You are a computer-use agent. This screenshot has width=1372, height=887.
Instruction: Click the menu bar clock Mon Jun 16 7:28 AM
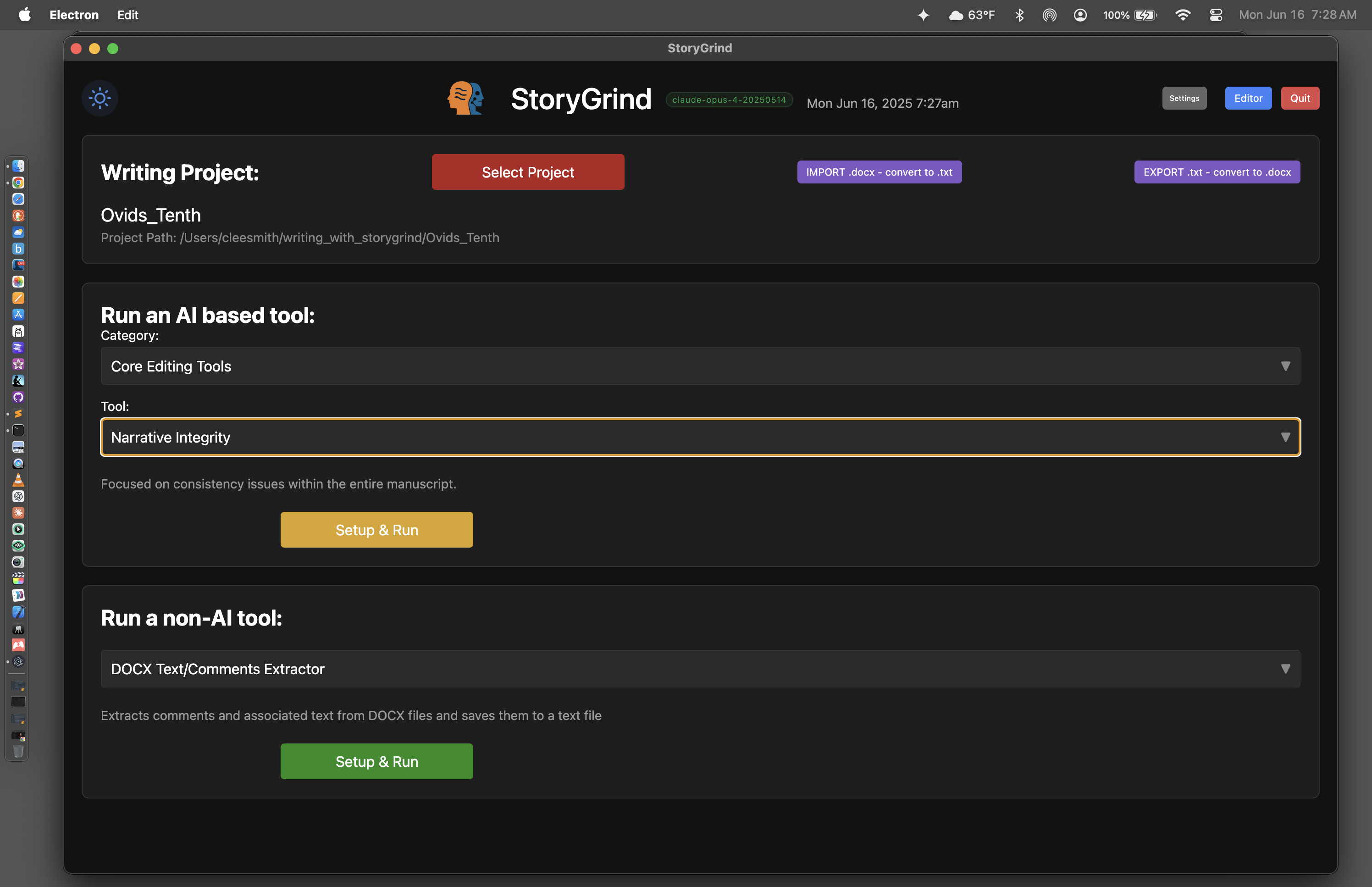(x=1298, y=15)
